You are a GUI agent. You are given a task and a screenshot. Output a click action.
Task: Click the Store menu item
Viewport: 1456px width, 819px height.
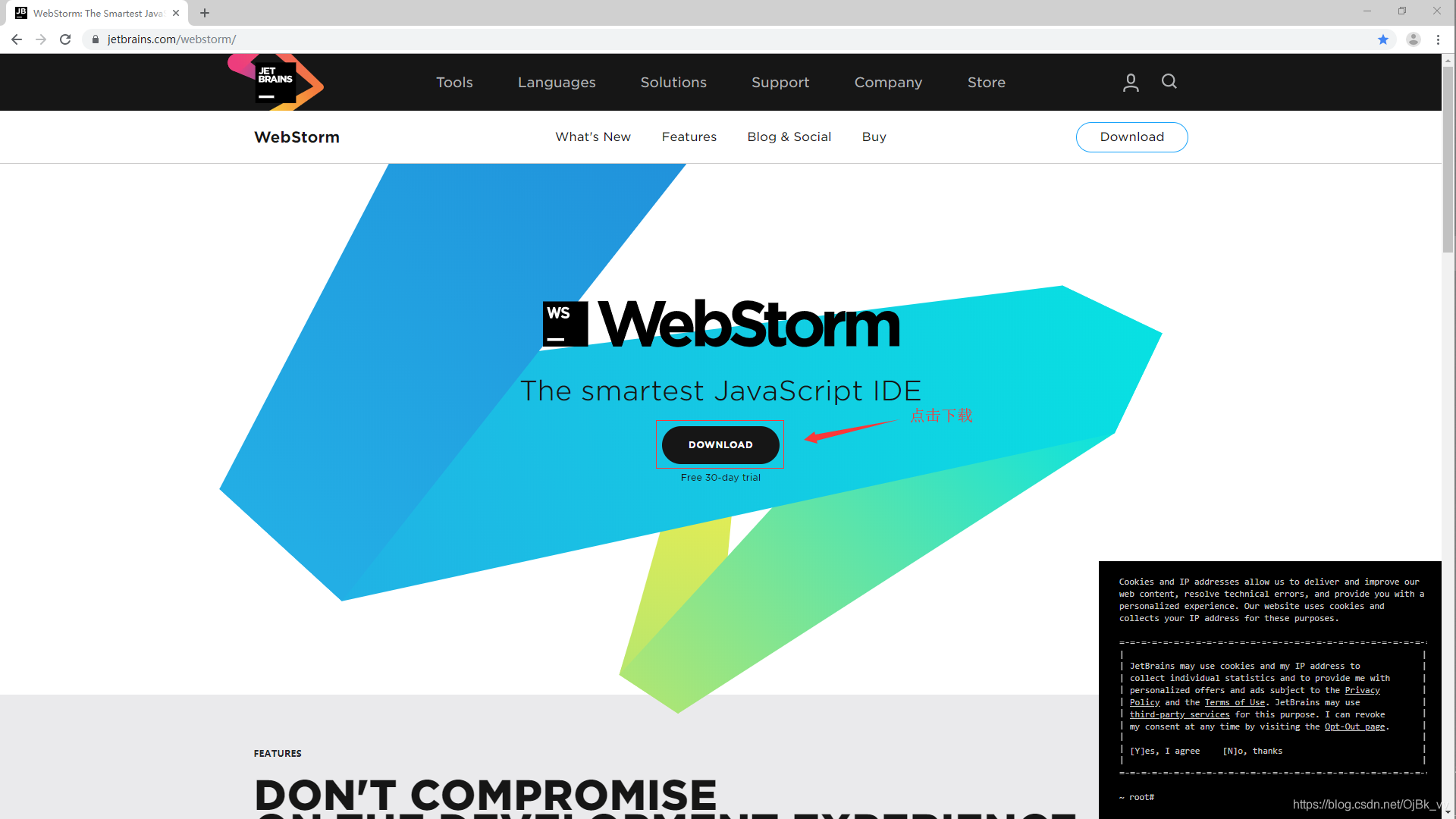point(987,82)
